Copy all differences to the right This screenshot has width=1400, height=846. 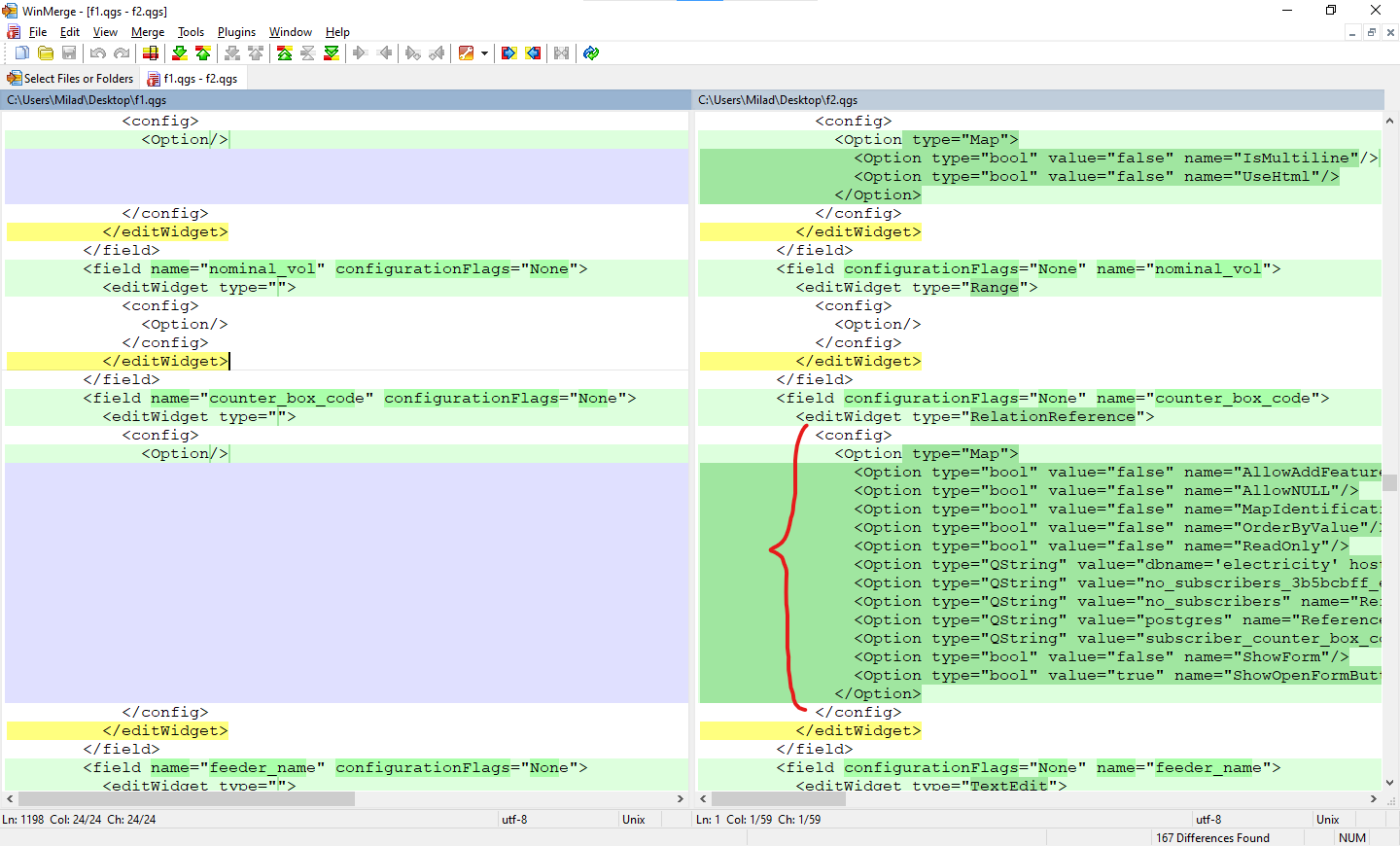508,53
